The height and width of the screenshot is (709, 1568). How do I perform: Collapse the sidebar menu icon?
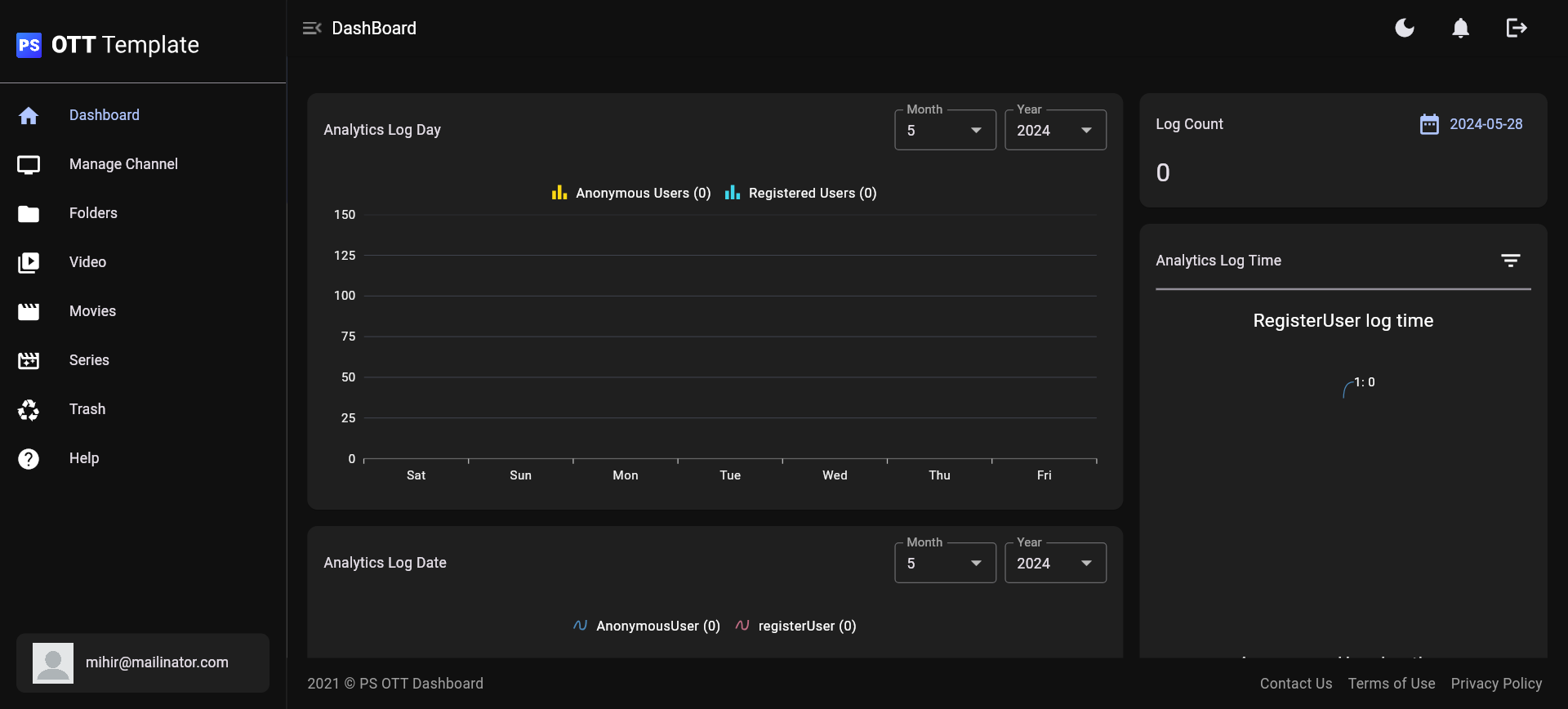tap(312, 29)
